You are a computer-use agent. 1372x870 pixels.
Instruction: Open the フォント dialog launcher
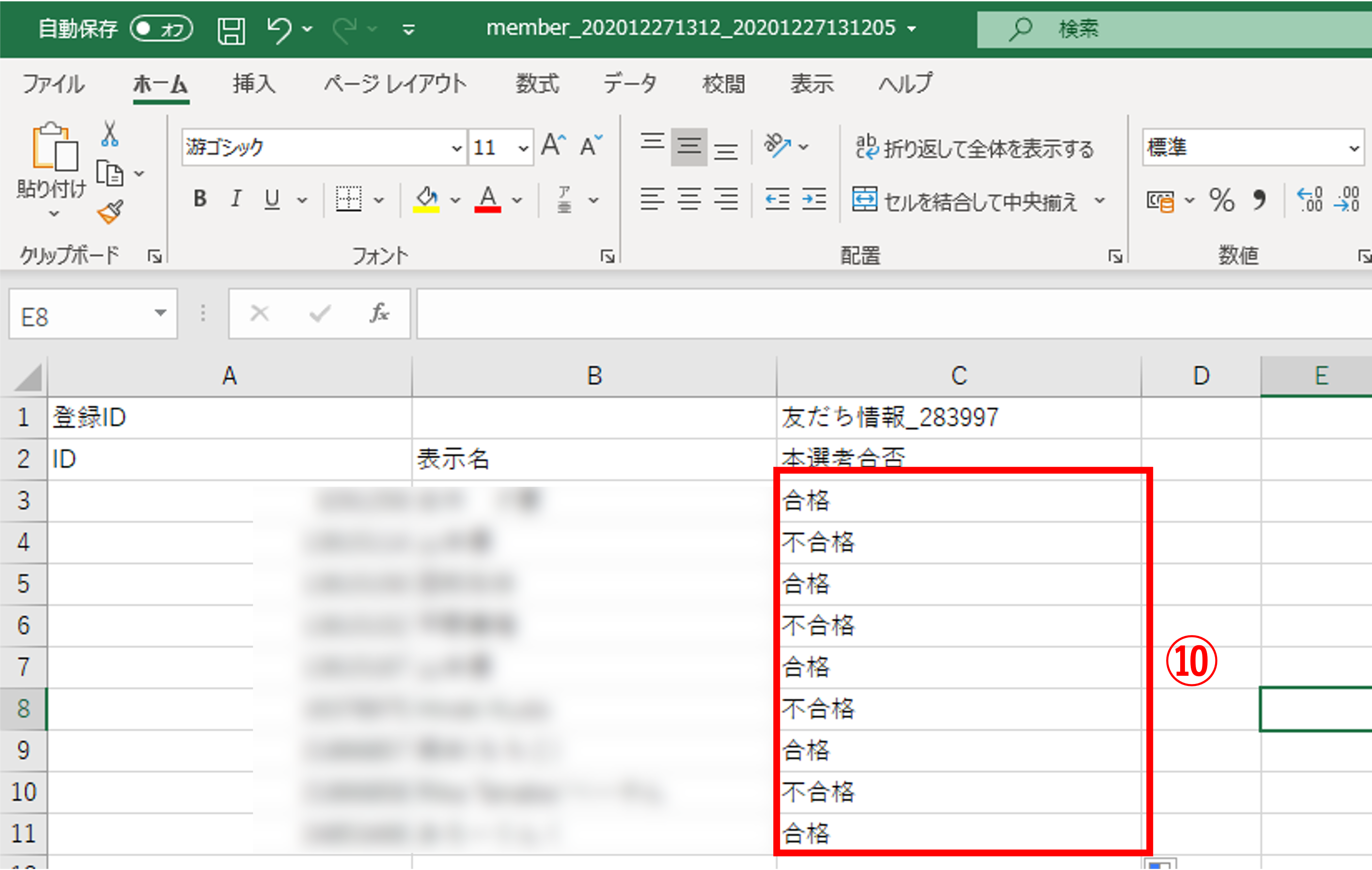coord(608,256)
